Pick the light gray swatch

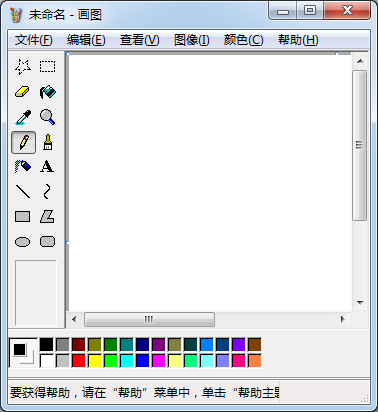[63, 361]
